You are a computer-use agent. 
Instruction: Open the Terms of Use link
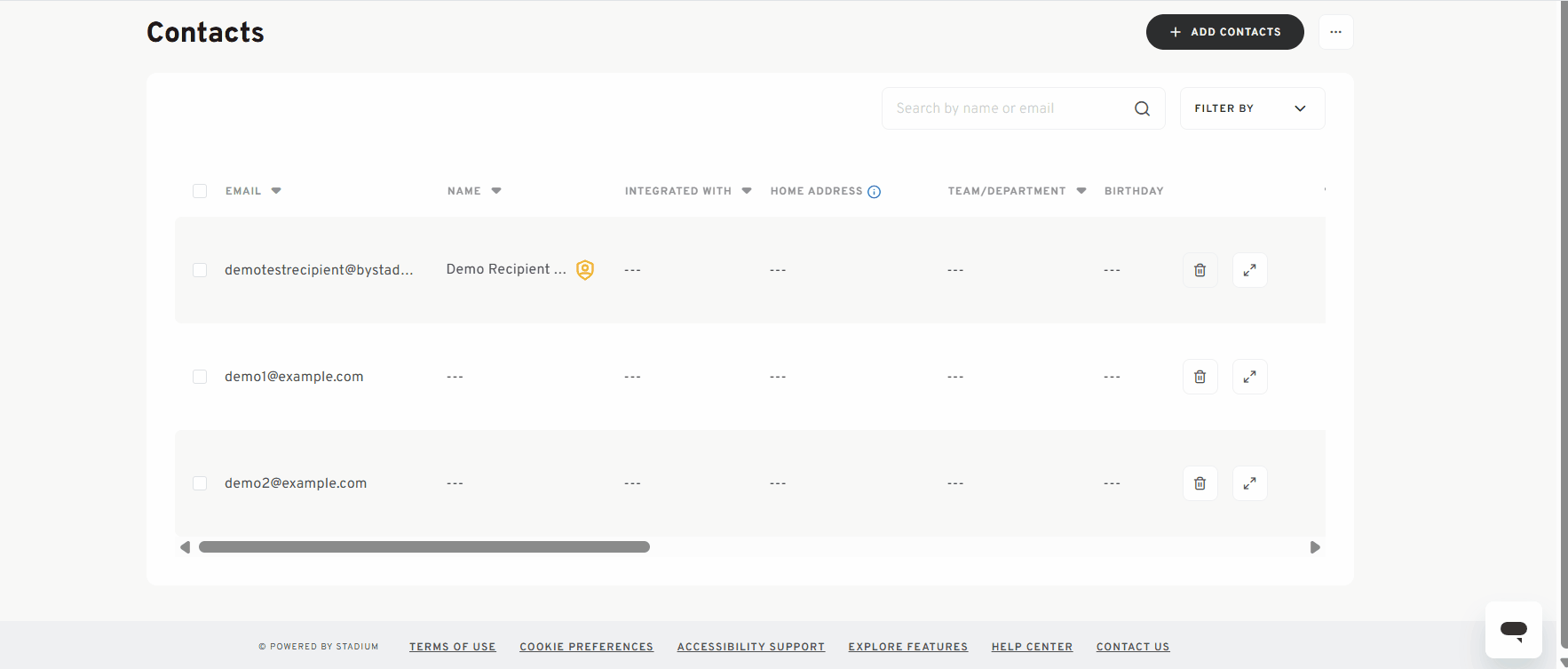point(452,647)
